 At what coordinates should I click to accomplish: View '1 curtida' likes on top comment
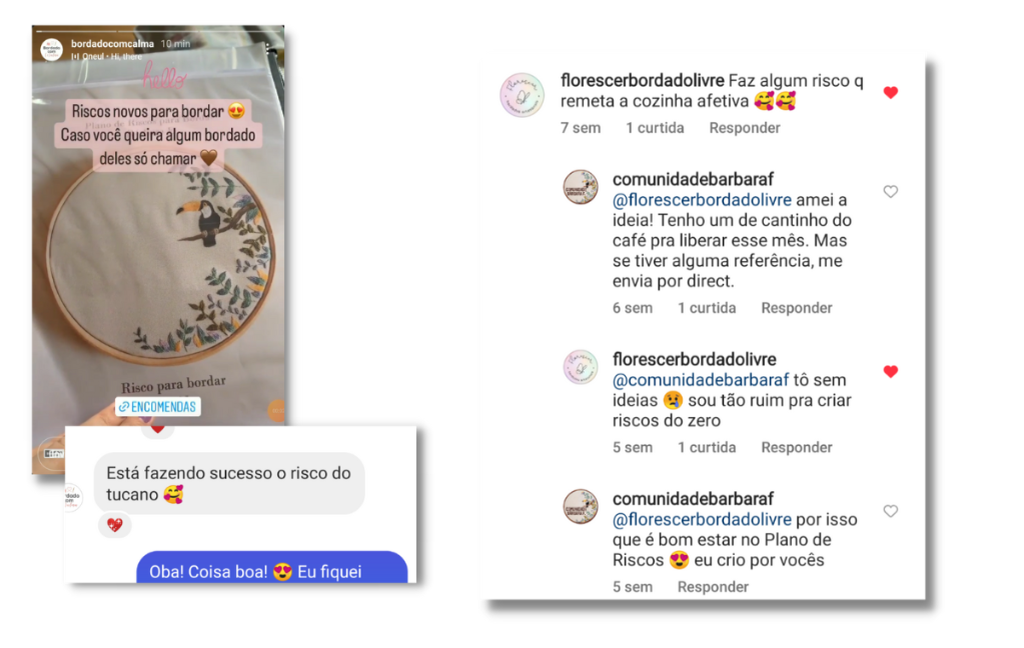[654, 128]
